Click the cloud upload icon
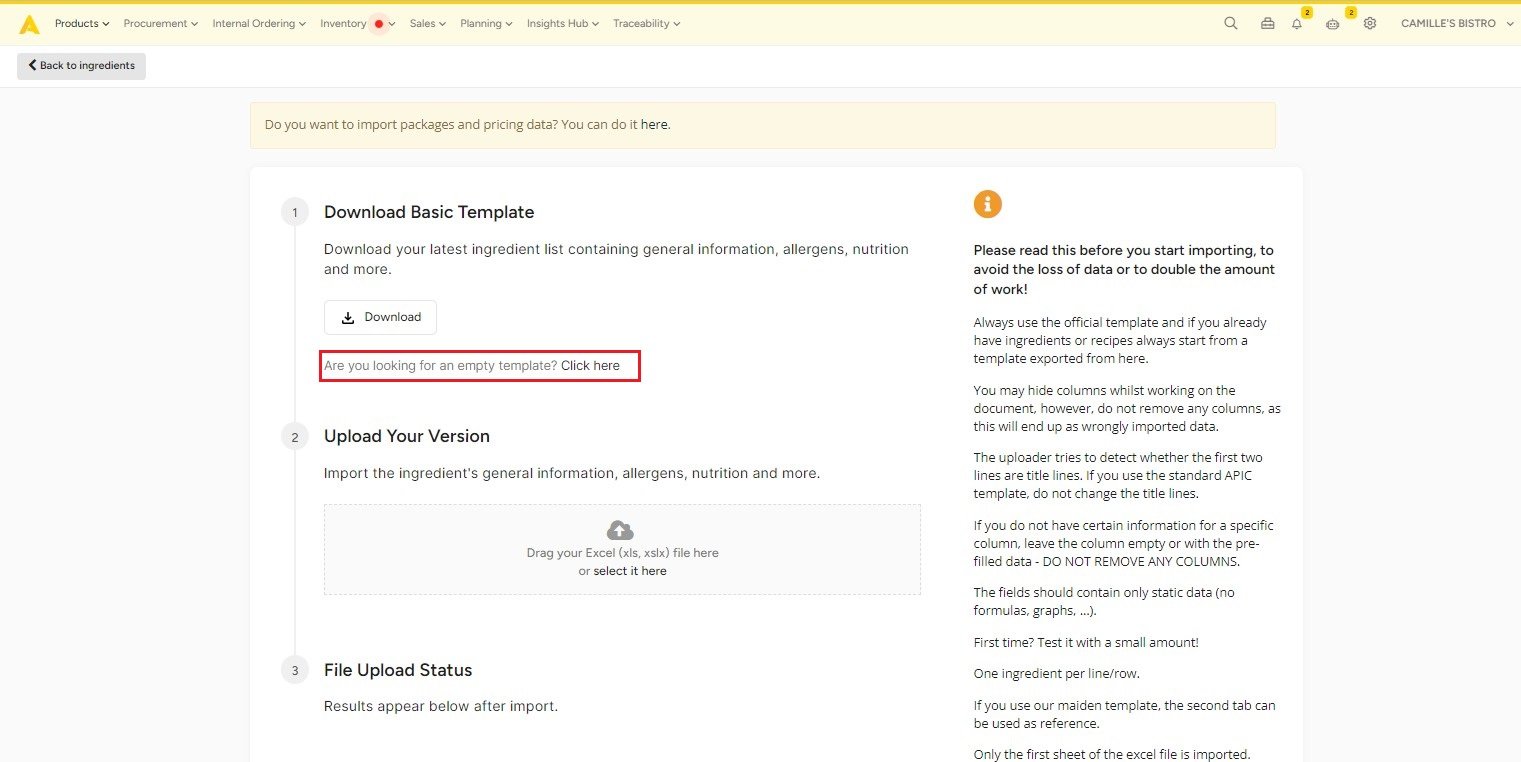Viewport: 1521px width, 762px height. point(620,530)
